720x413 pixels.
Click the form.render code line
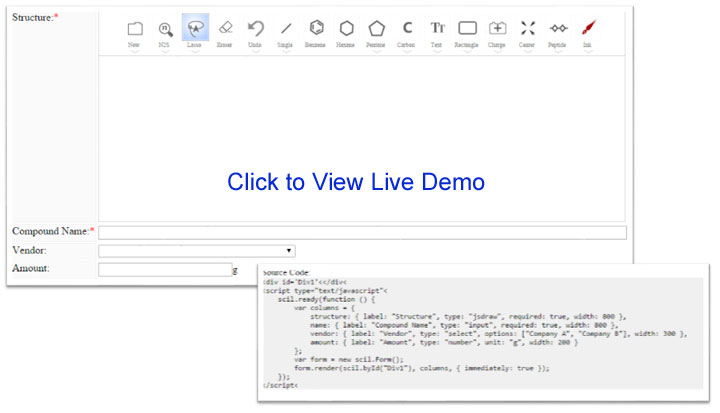tap(422, 368)
